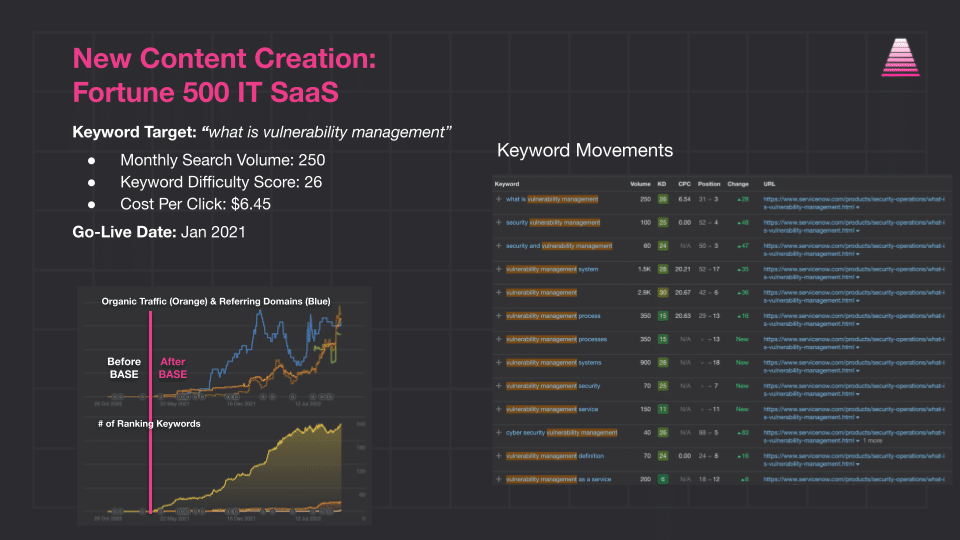This screenshot has width=960, height=540.
Task: Click the plus icon beside 'cyber security vulnerability management'
Action: [x=498, y=432]
